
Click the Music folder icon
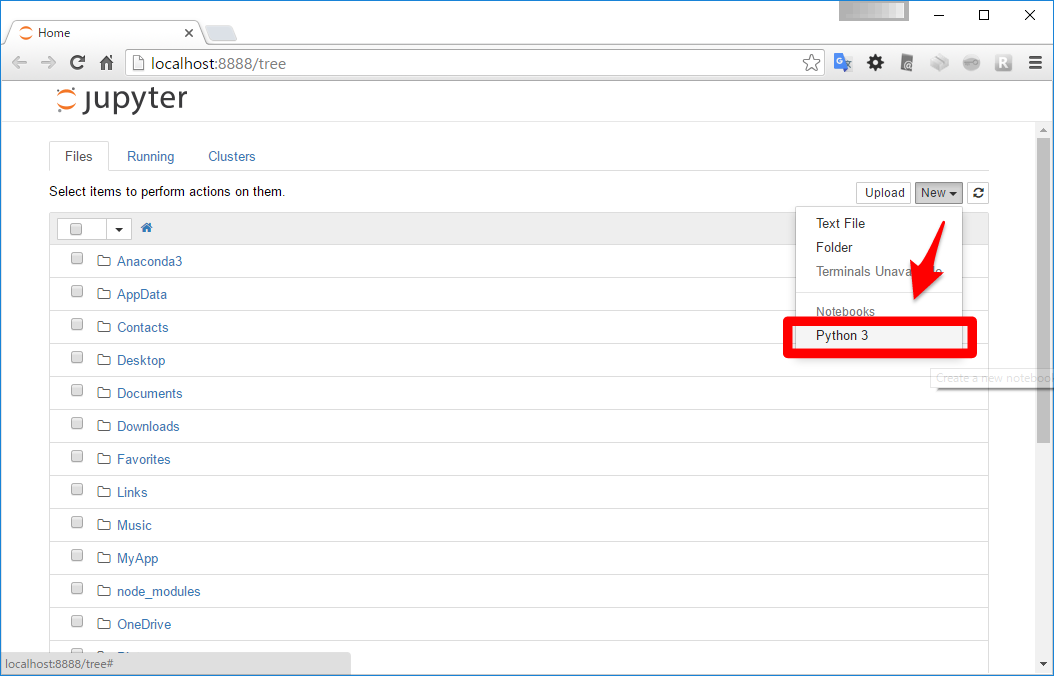pyautogui.click(x=104, y=525)
